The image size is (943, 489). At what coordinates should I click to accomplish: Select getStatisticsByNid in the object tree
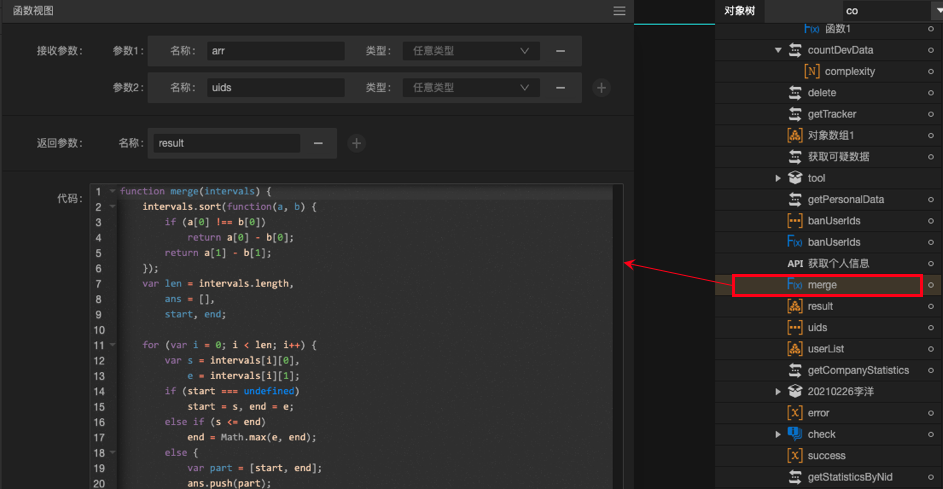(850, 477)
